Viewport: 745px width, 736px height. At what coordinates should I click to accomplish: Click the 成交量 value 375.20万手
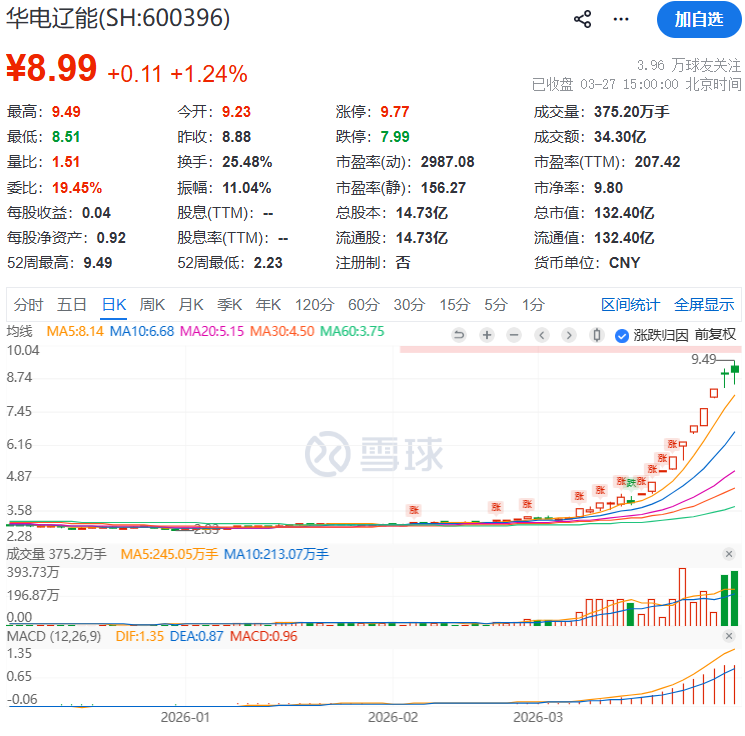[x=631, y=112]
